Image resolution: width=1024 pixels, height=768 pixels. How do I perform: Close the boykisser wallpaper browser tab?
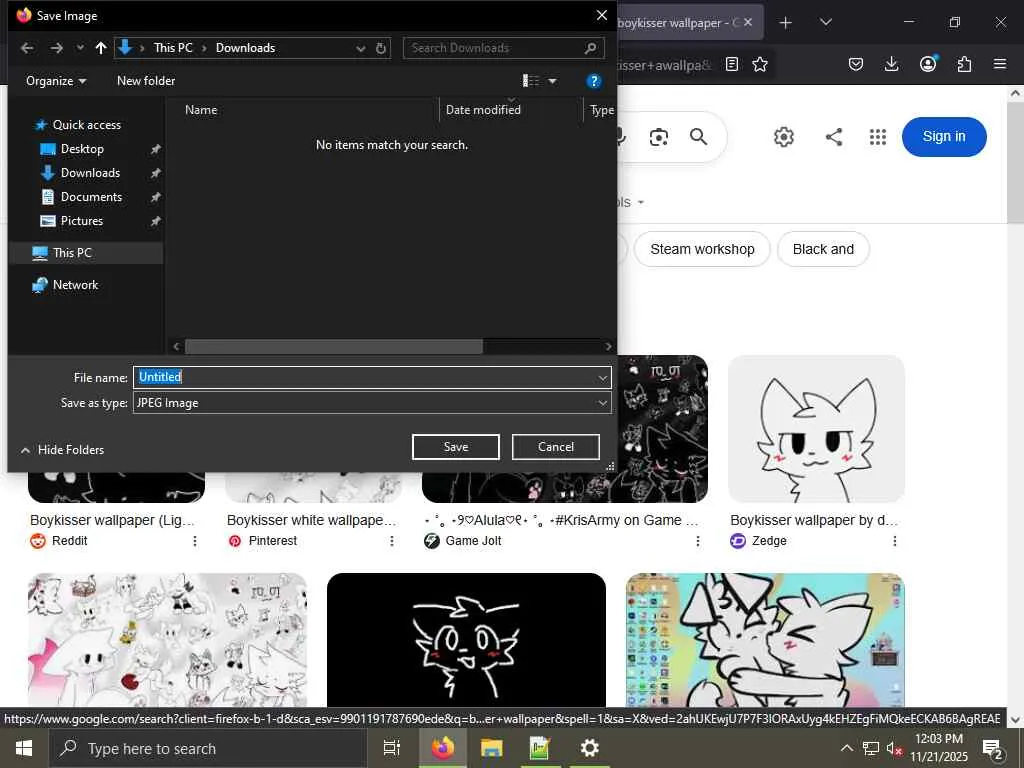click(x=748, y=22)
